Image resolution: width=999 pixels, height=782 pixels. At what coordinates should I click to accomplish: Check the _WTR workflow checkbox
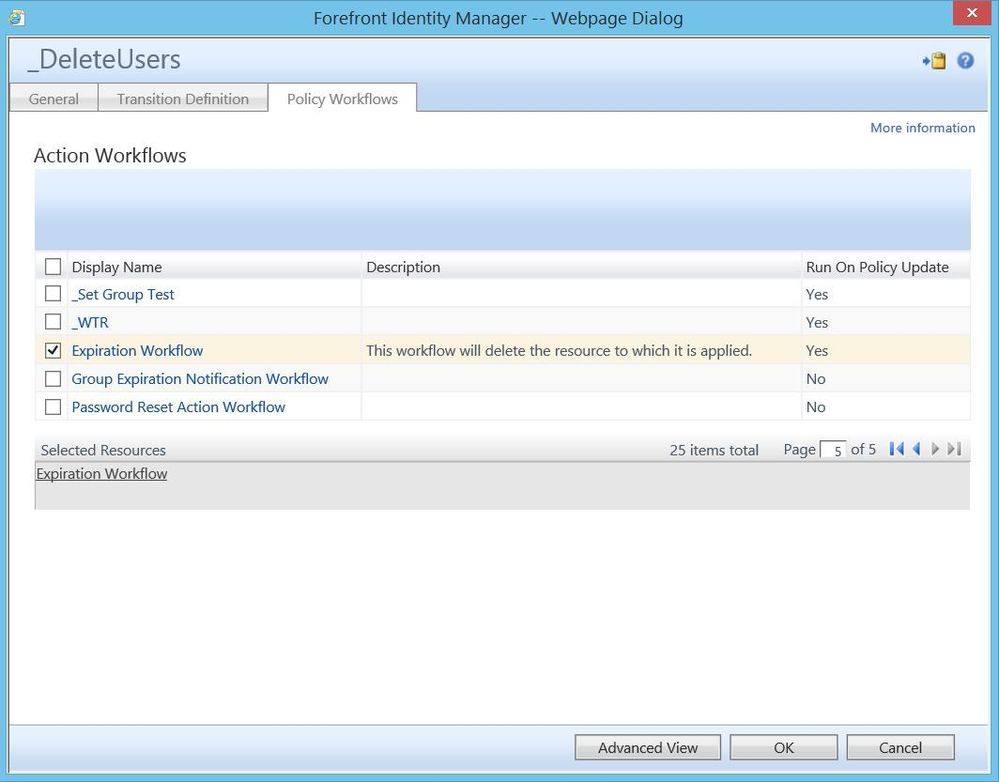pyautogui.click(x=53, y=322)
